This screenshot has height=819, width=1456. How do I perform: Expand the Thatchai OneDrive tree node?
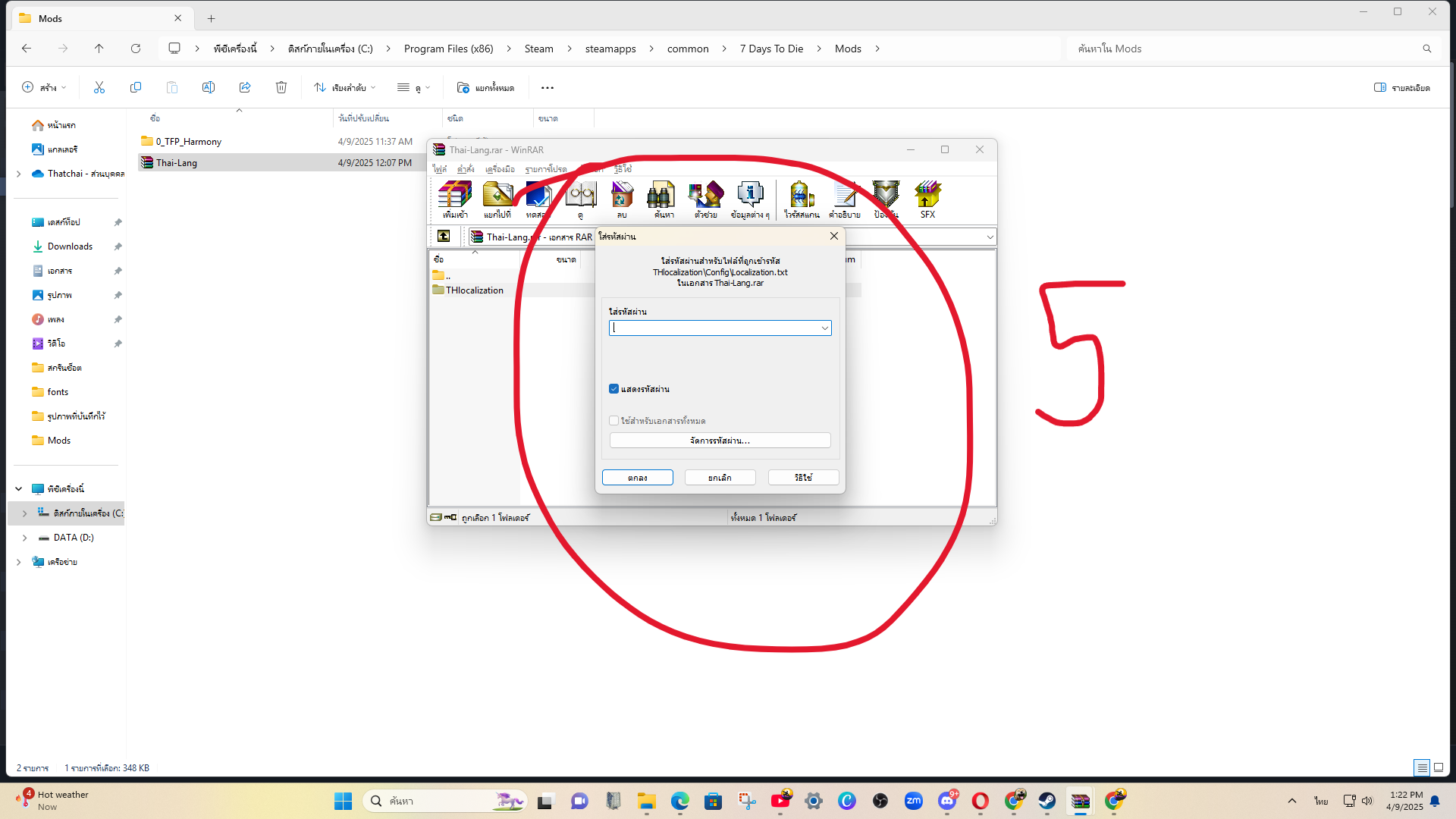pyautogui.click(x=19, y=174)
